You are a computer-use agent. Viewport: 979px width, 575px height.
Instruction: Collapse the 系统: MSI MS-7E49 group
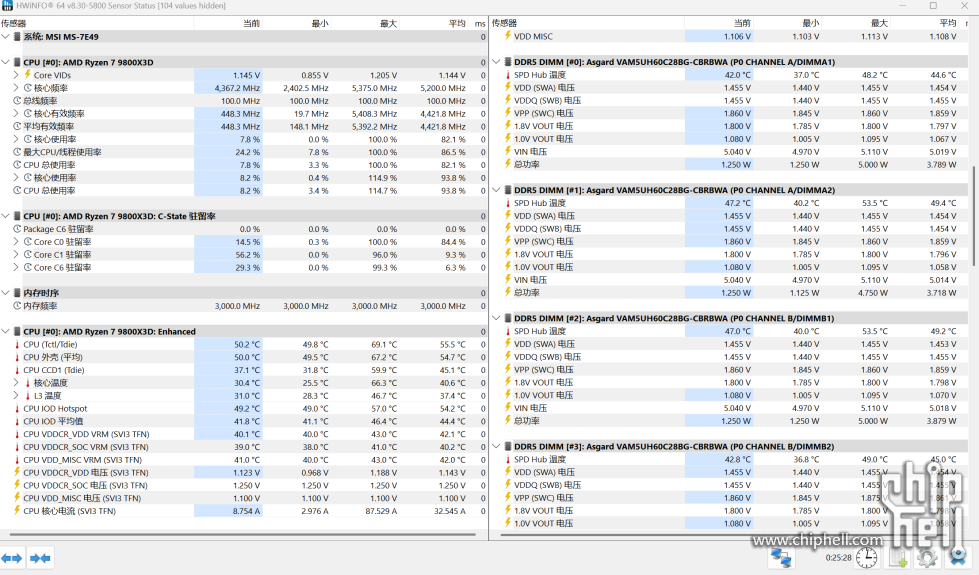[6, 37]
